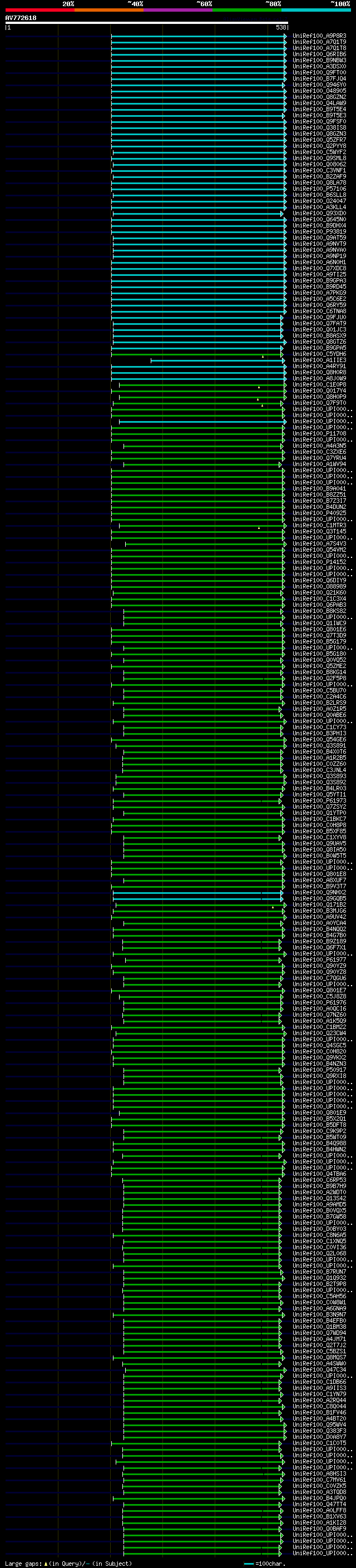Click the UniRef100_B9T5E4 label
Viewport: 356px width, 1568px height.
click(319, 109)
